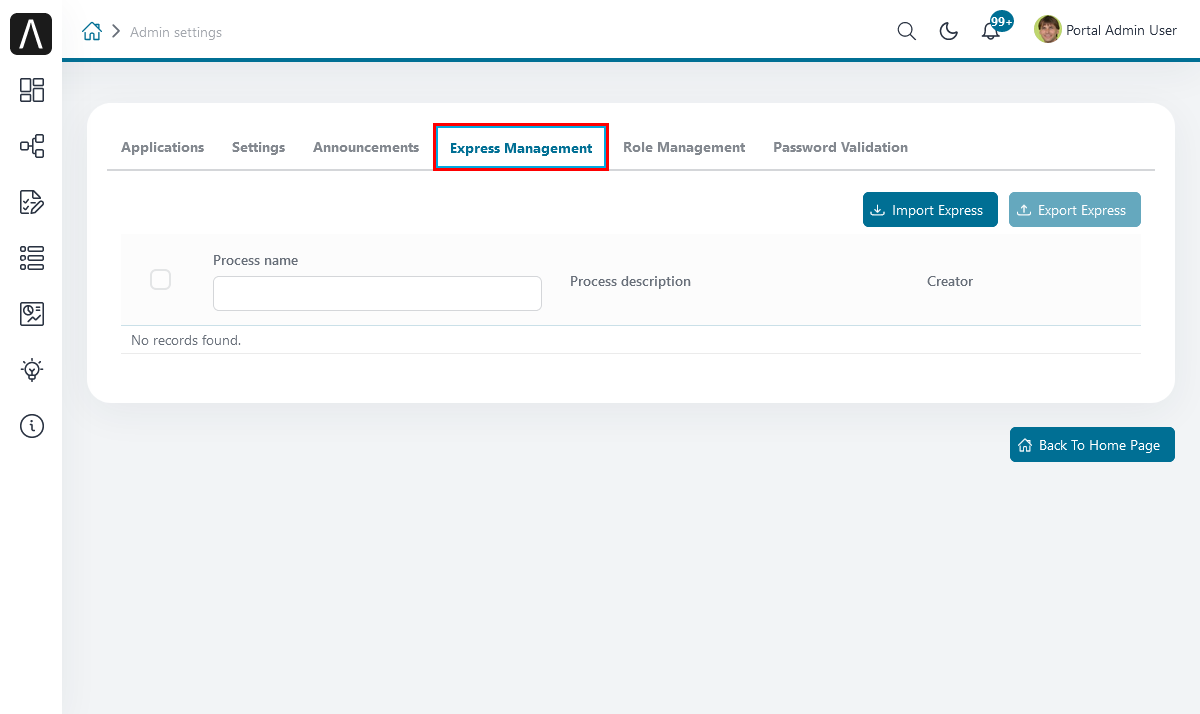Focus the Process name filter field
Image resolution: width=1200 pixels, height=714 pixels.
click(x=377, y=294)
